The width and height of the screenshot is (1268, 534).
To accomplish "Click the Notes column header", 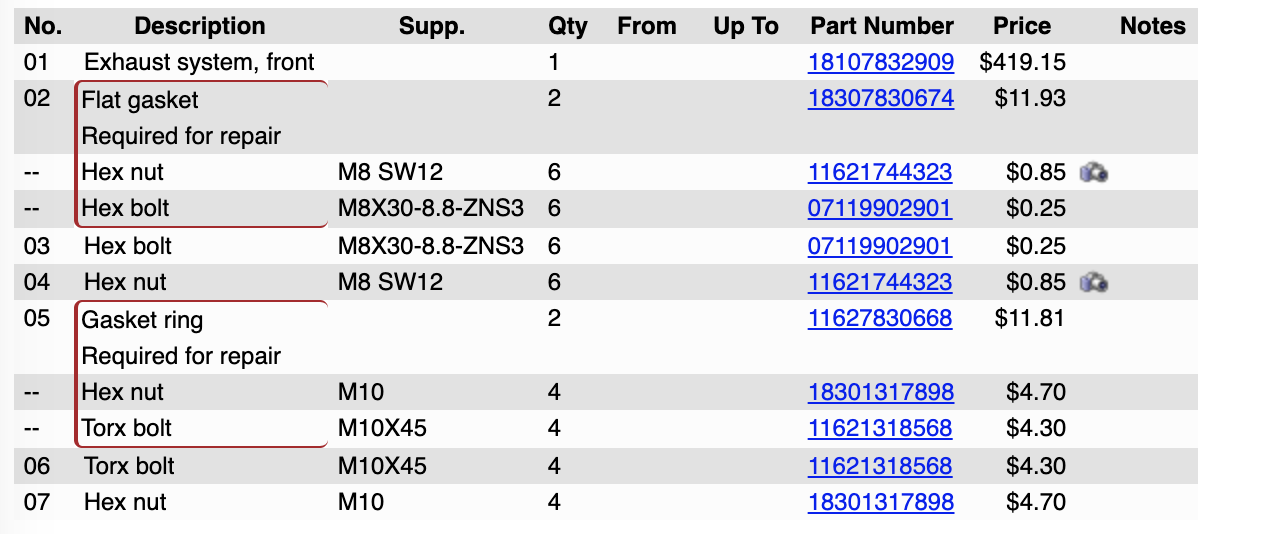I will [x=1152, y=26].
